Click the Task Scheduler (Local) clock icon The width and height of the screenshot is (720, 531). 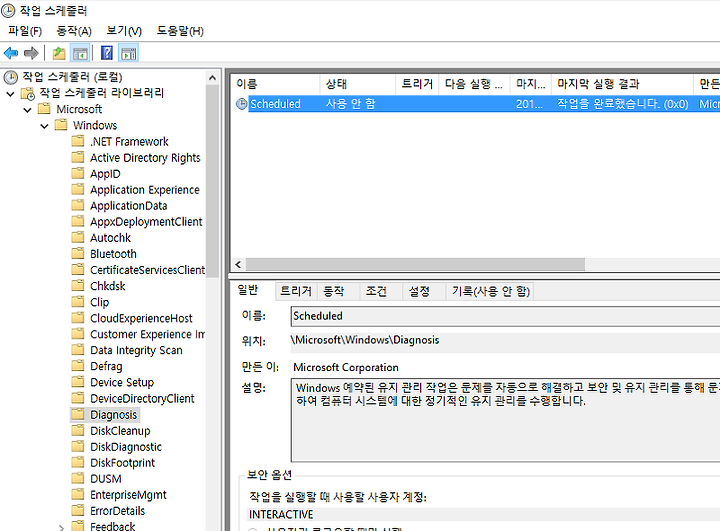coord(11,77)
